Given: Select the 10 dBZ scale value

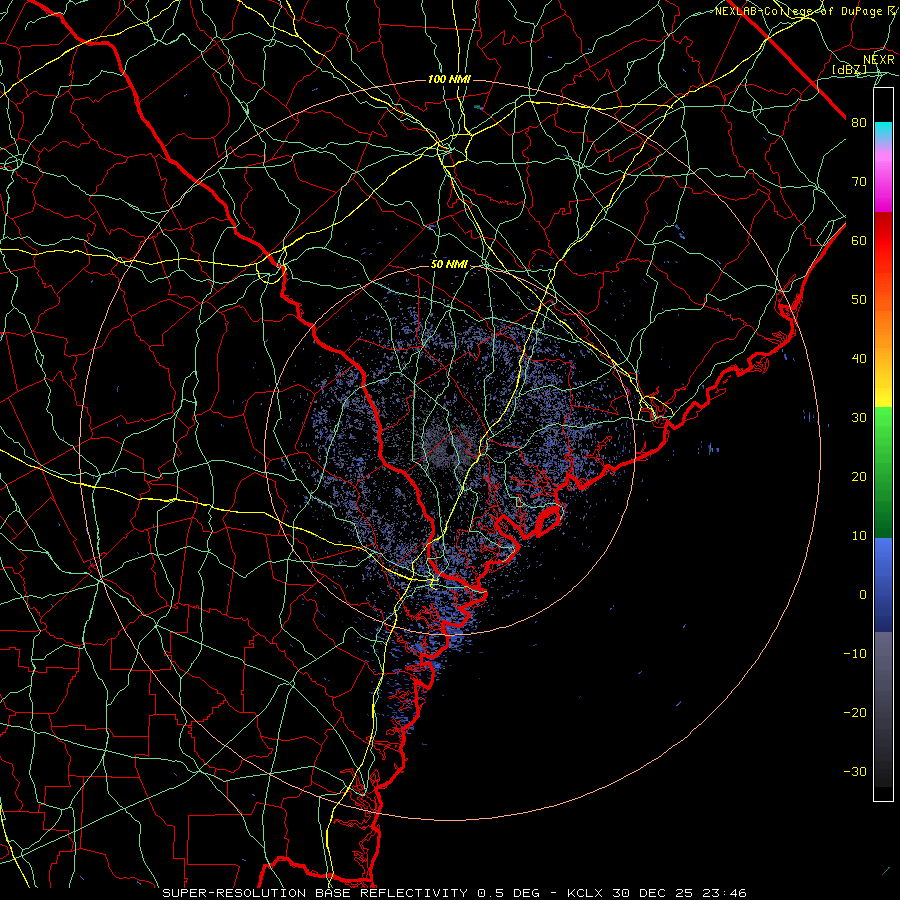Looking at the screenshot, I should coord(859,536).
